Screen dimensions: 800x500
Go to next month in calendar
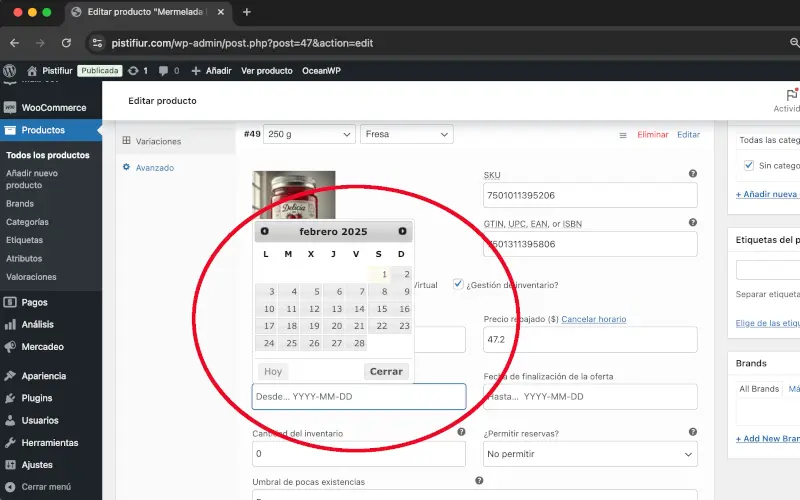pyautogui.click(x=402, y=231)
